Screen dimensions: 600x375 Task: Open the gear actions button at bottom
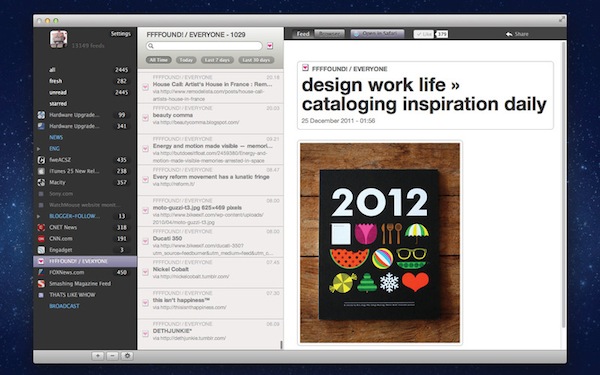(127, 356)
